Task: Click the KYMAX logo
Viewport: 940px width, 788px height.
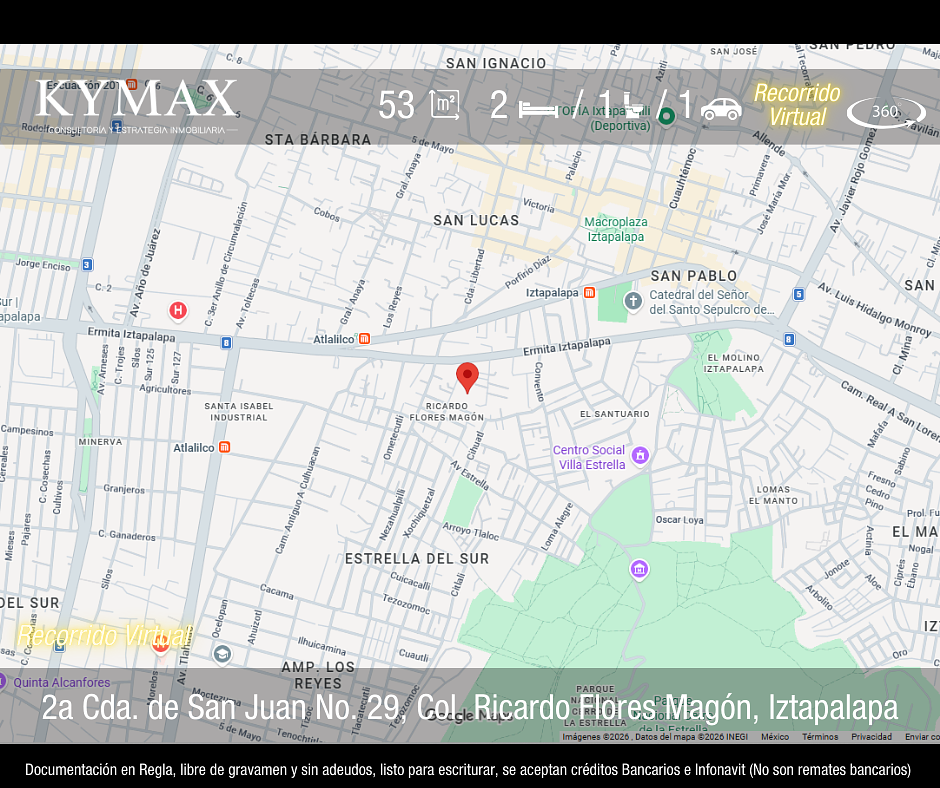Action: tap(136, 100)
